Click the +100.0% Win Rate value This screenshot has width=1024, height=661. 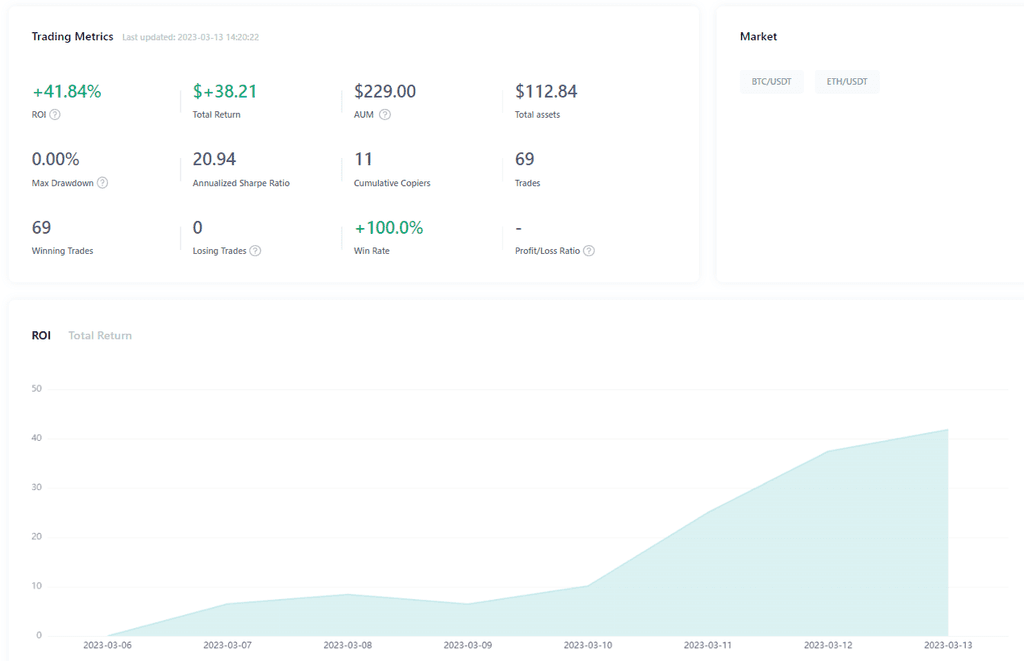tap(389, 228)
